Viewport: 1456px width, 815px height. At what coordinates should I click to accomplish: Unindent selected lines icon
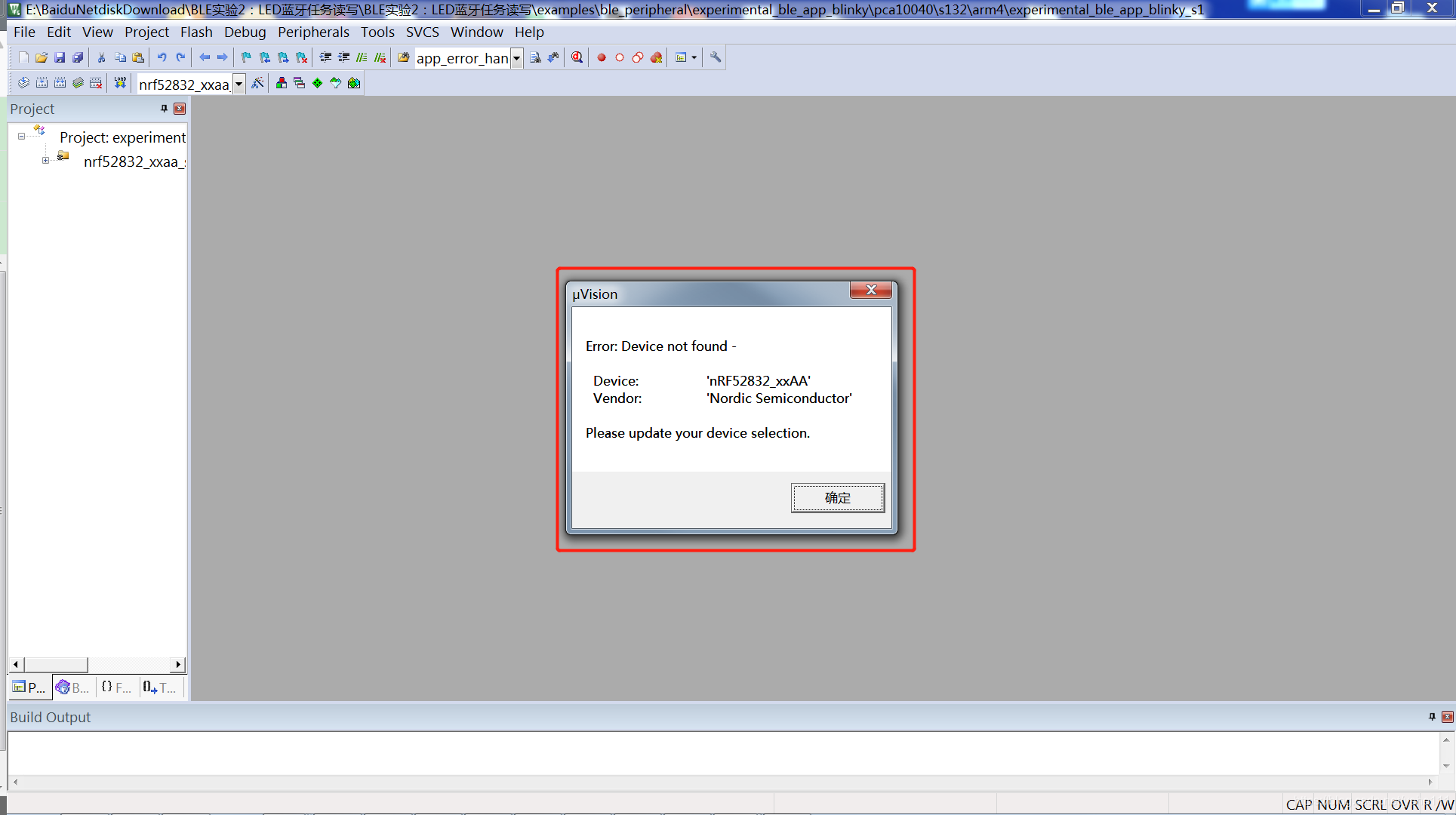(x=343, y=57)
